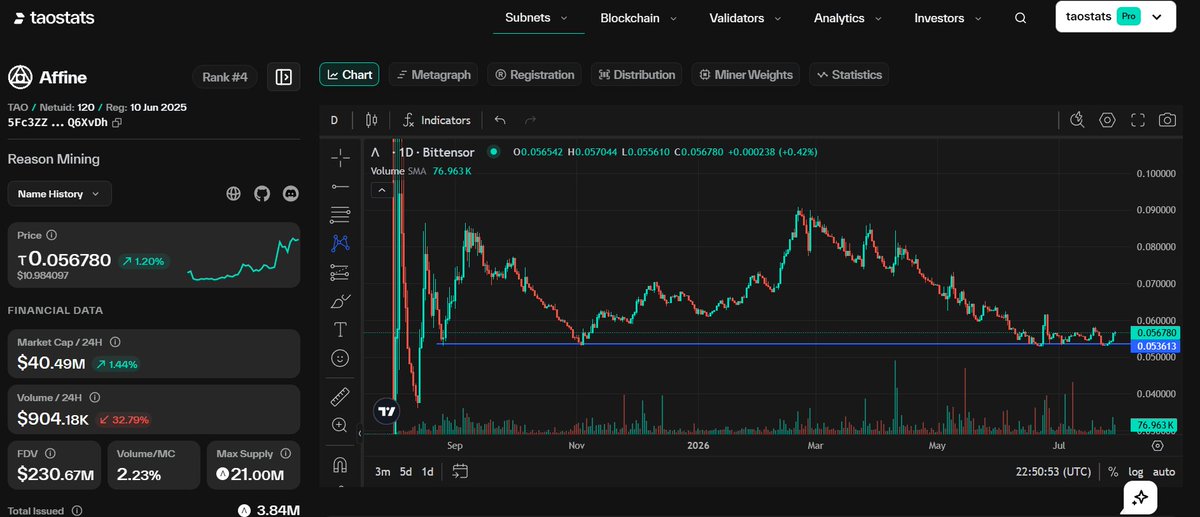Switch to the Statistics tab
This screenshot has height=517, width=1200.
pos(848,74)
